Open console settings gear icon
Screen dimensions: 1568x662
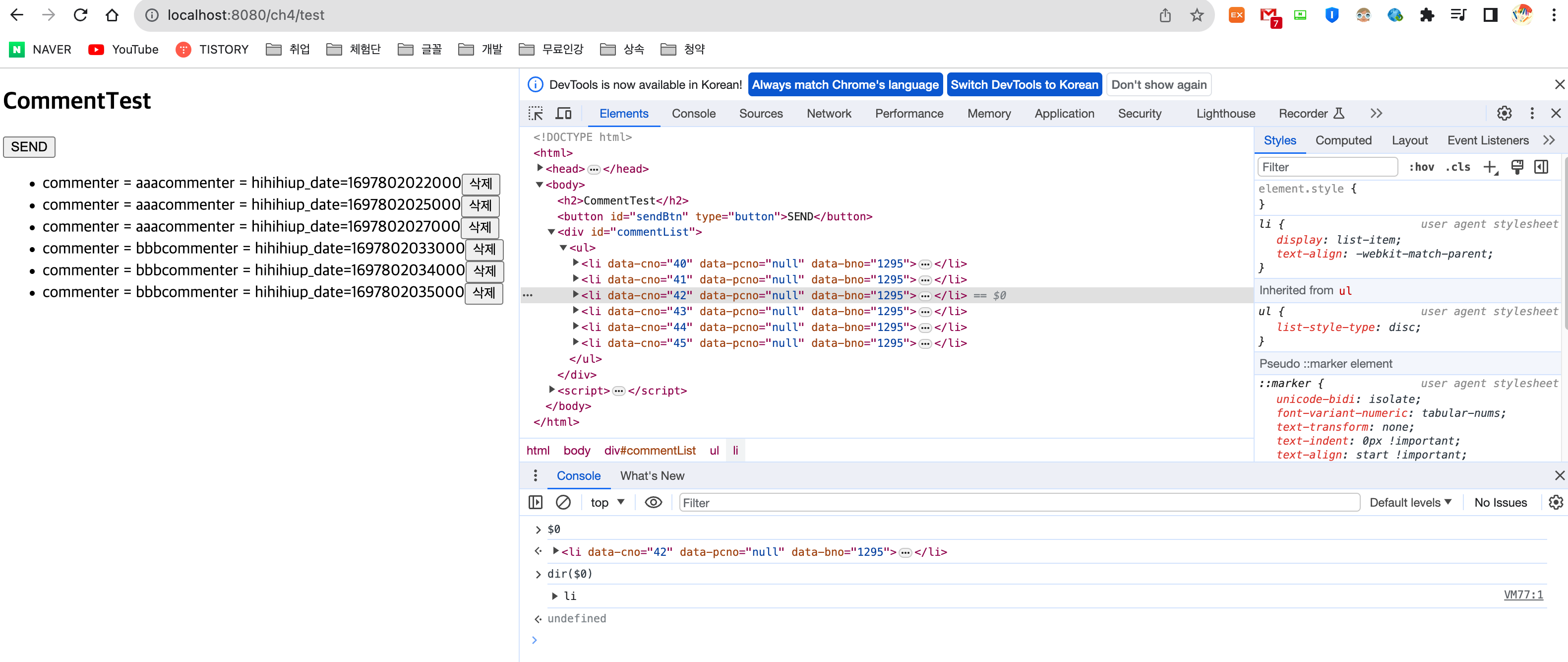pos(1555,502)
